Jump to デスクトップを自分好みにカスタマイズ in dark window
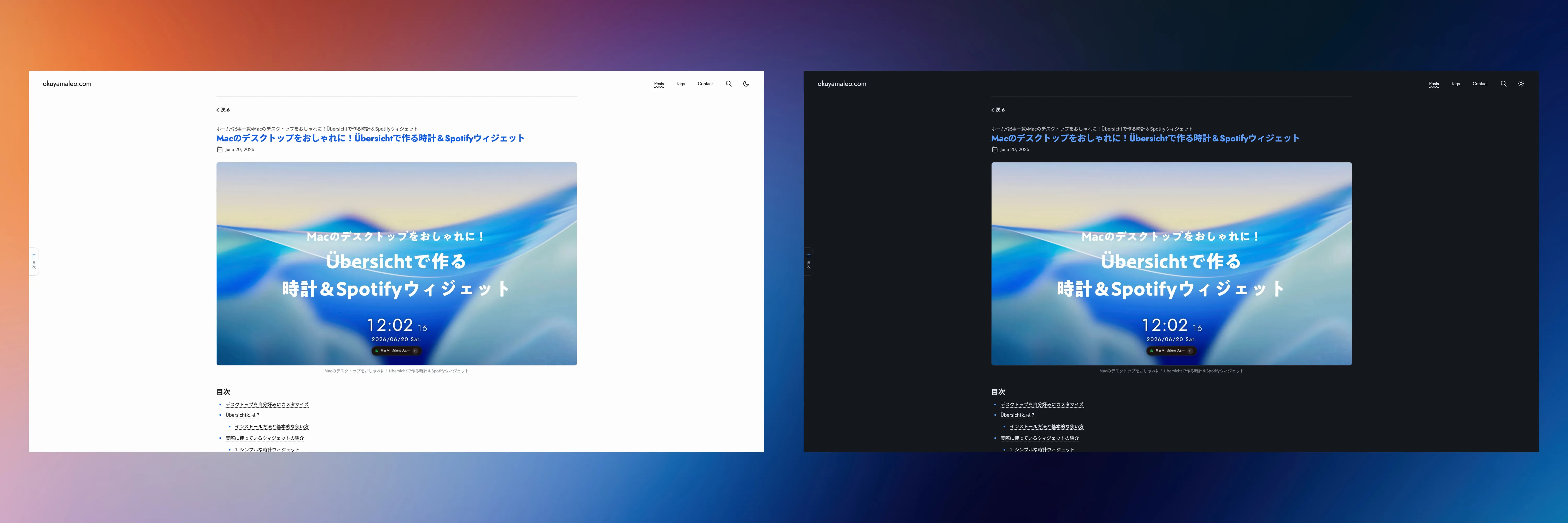 point(1042,405)
